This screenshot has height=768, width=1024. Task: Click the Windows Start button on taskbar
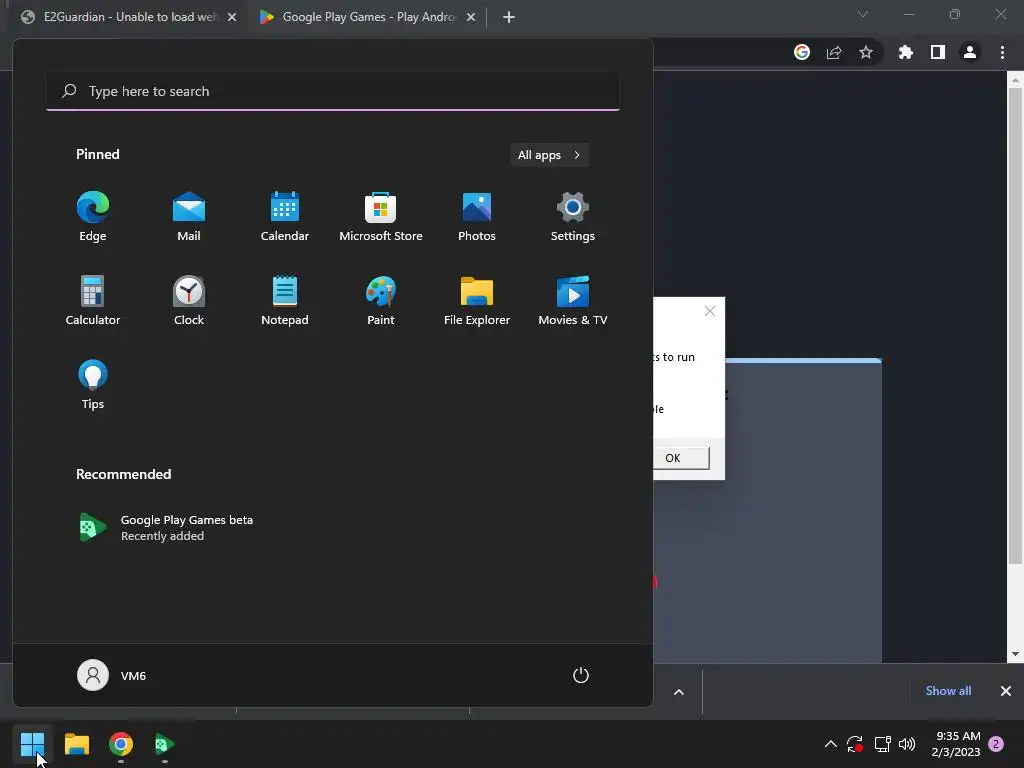pyautogui.click(x=32, y=744)
